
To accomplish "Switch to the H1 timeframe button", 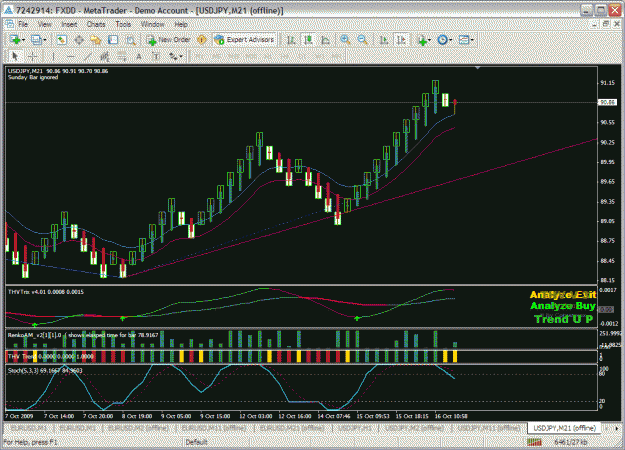I will tap(267, 56).
